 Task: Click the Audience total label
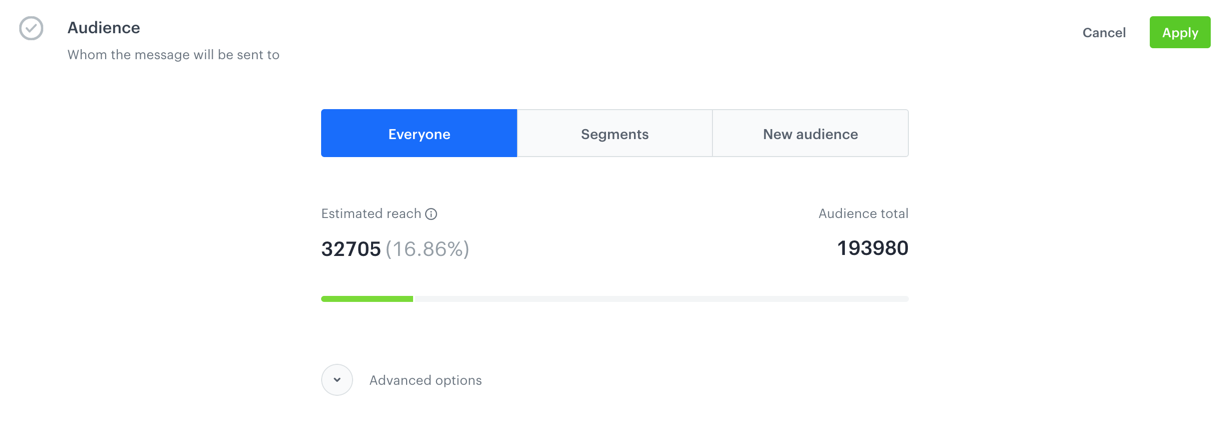(863, 214)
